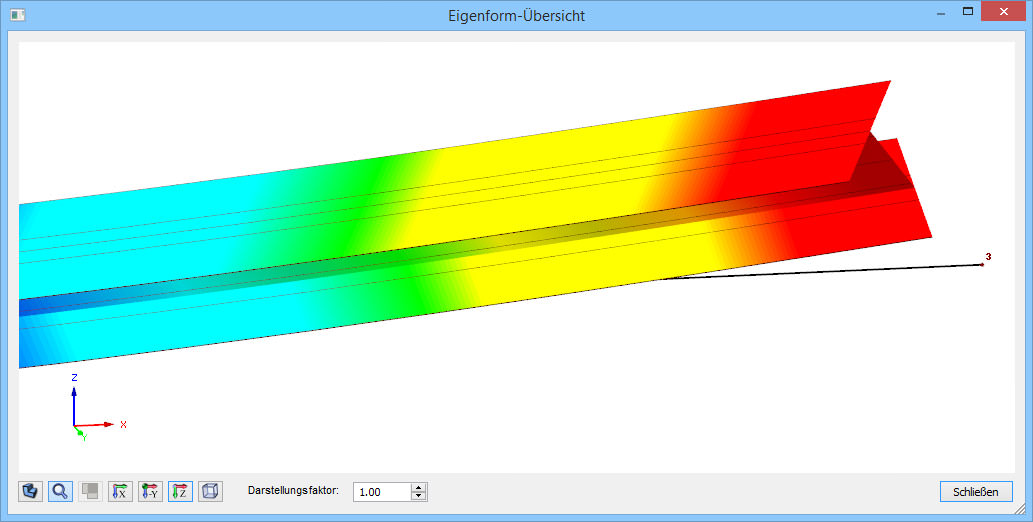The height and width of the screenshot is (522, 1033).
Task: Click the Schließen button
Action: coord(976,492)
